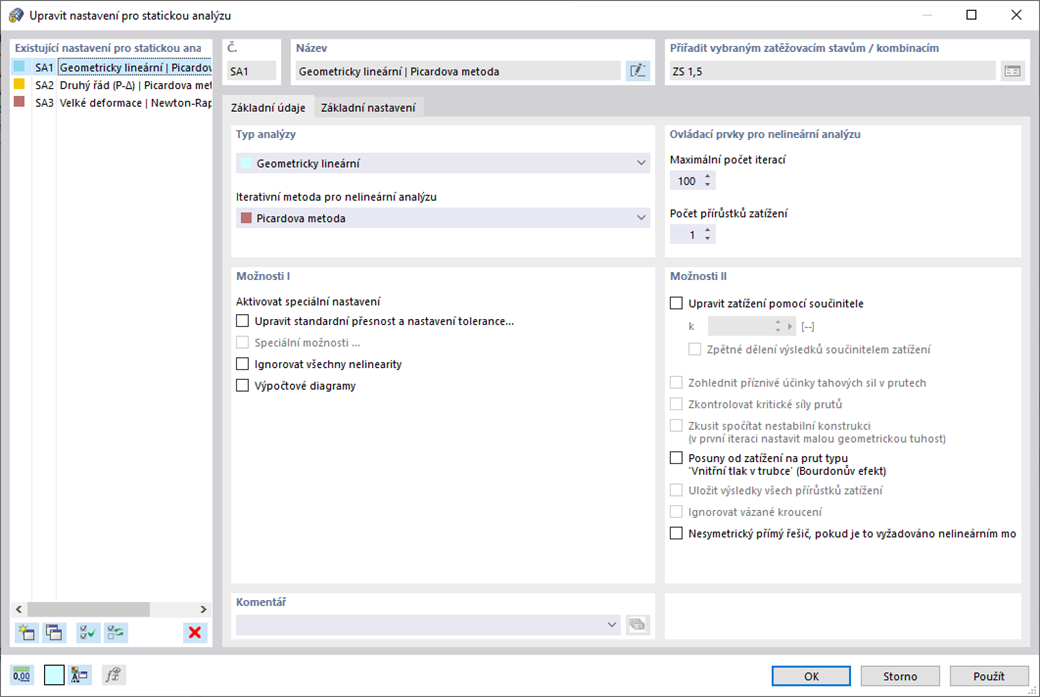The width and height of the screenshot is (1040, 697).
Task: Open the 'Geometricky lineární' analysis type dropdown
Action: pos(641,163)
